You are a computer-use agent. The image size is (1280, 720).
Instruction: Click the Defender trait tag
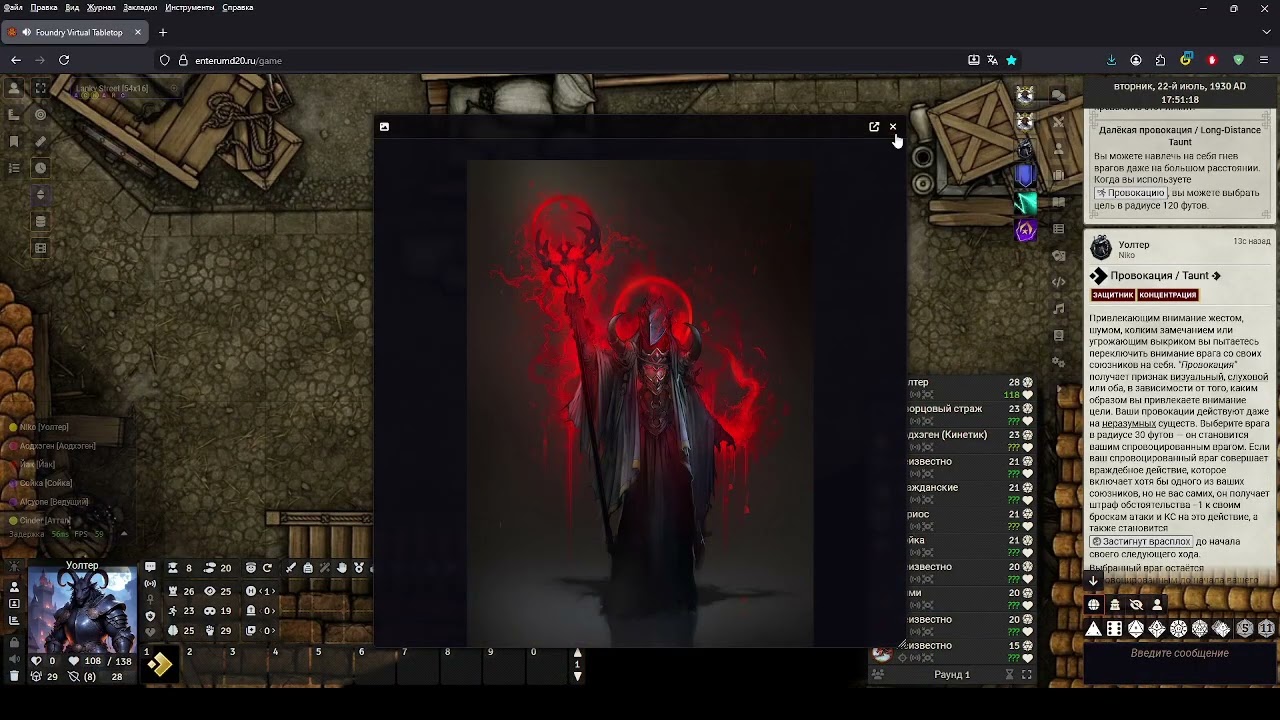tap(1113, 295)
